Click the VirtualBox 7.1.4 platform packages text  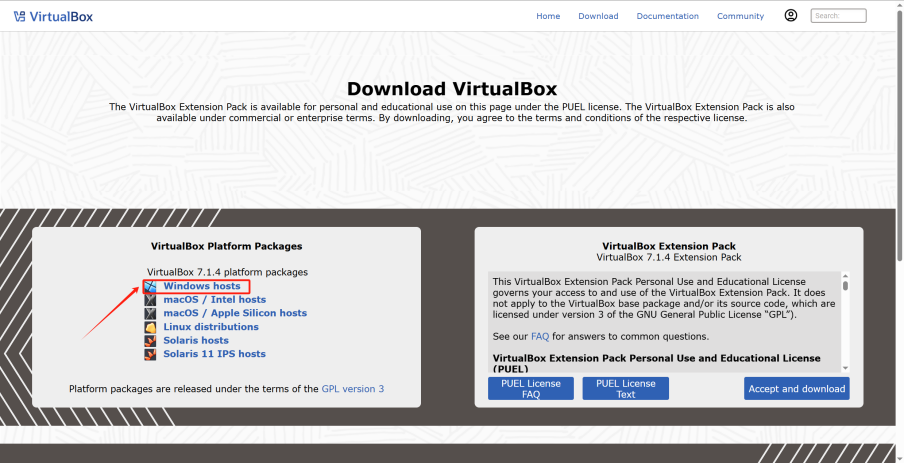[227, 272]
